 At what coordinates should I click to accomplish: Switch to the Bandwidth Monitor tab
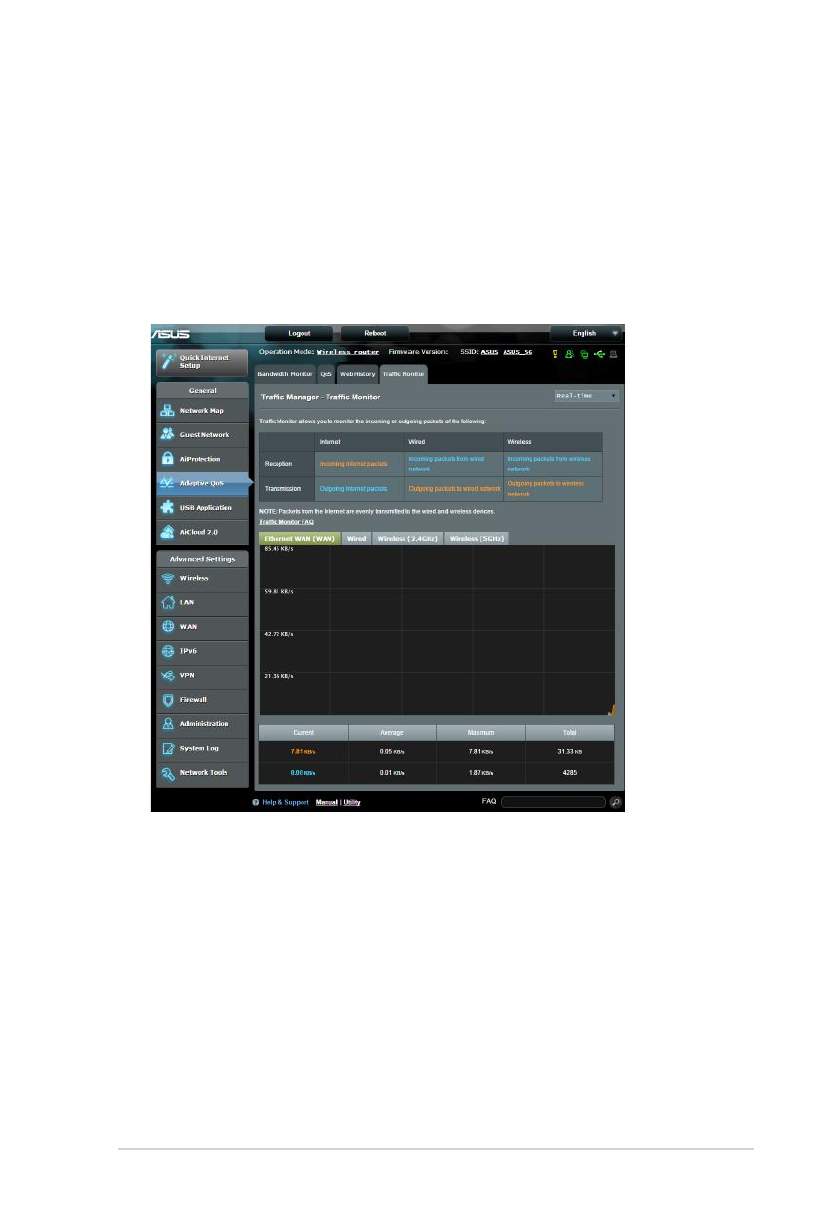pyautogui.click(x=285, y=374)
